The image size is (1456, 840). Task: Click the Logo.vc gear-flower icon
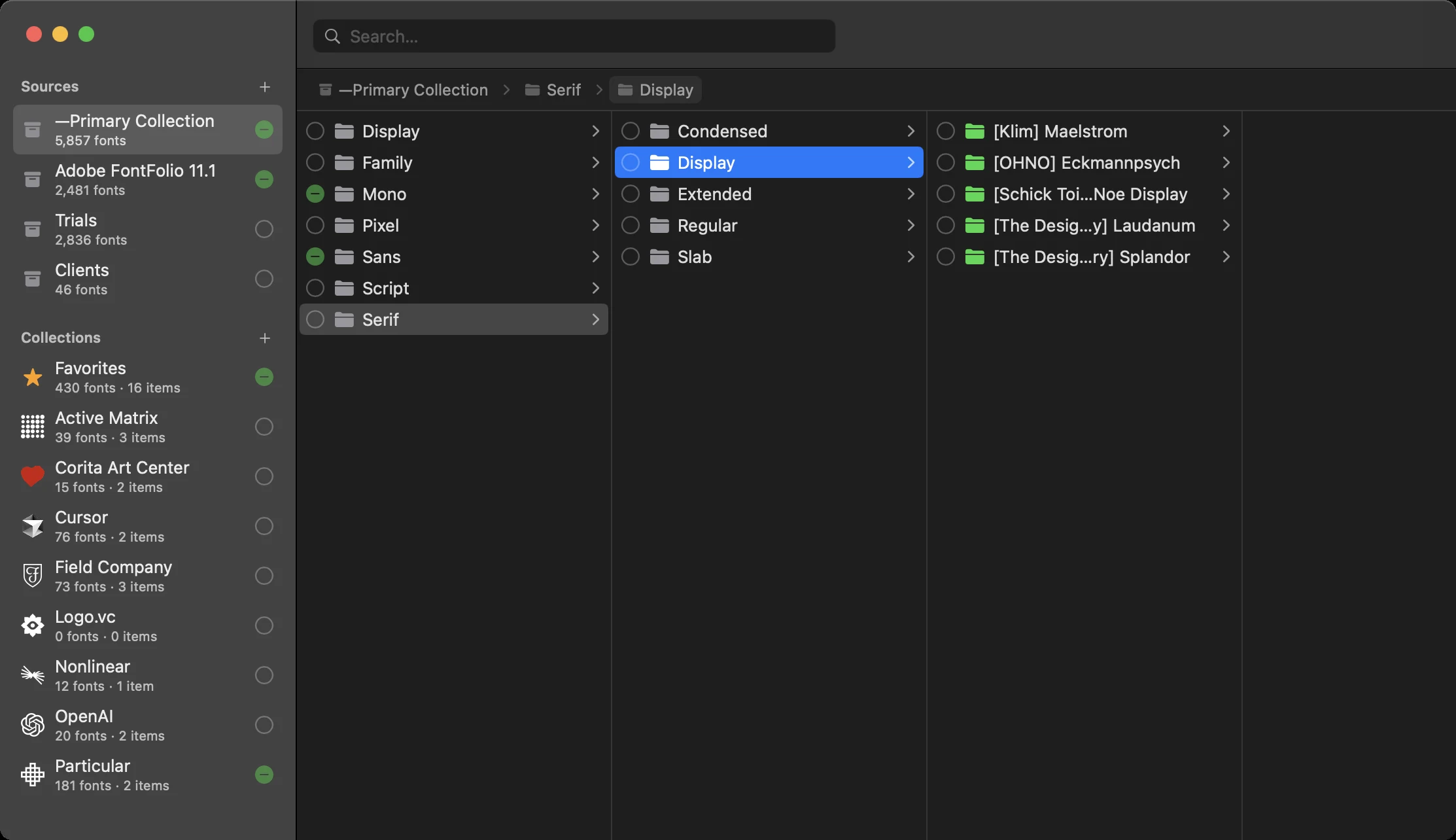33,625
